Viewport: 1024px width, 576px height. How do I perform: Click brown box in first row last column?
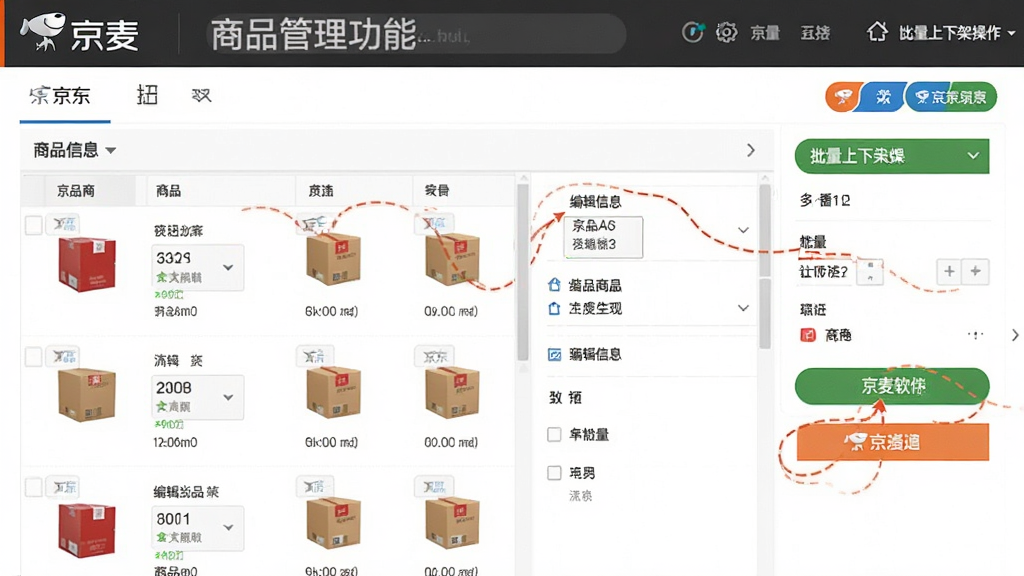click(452, 259)
